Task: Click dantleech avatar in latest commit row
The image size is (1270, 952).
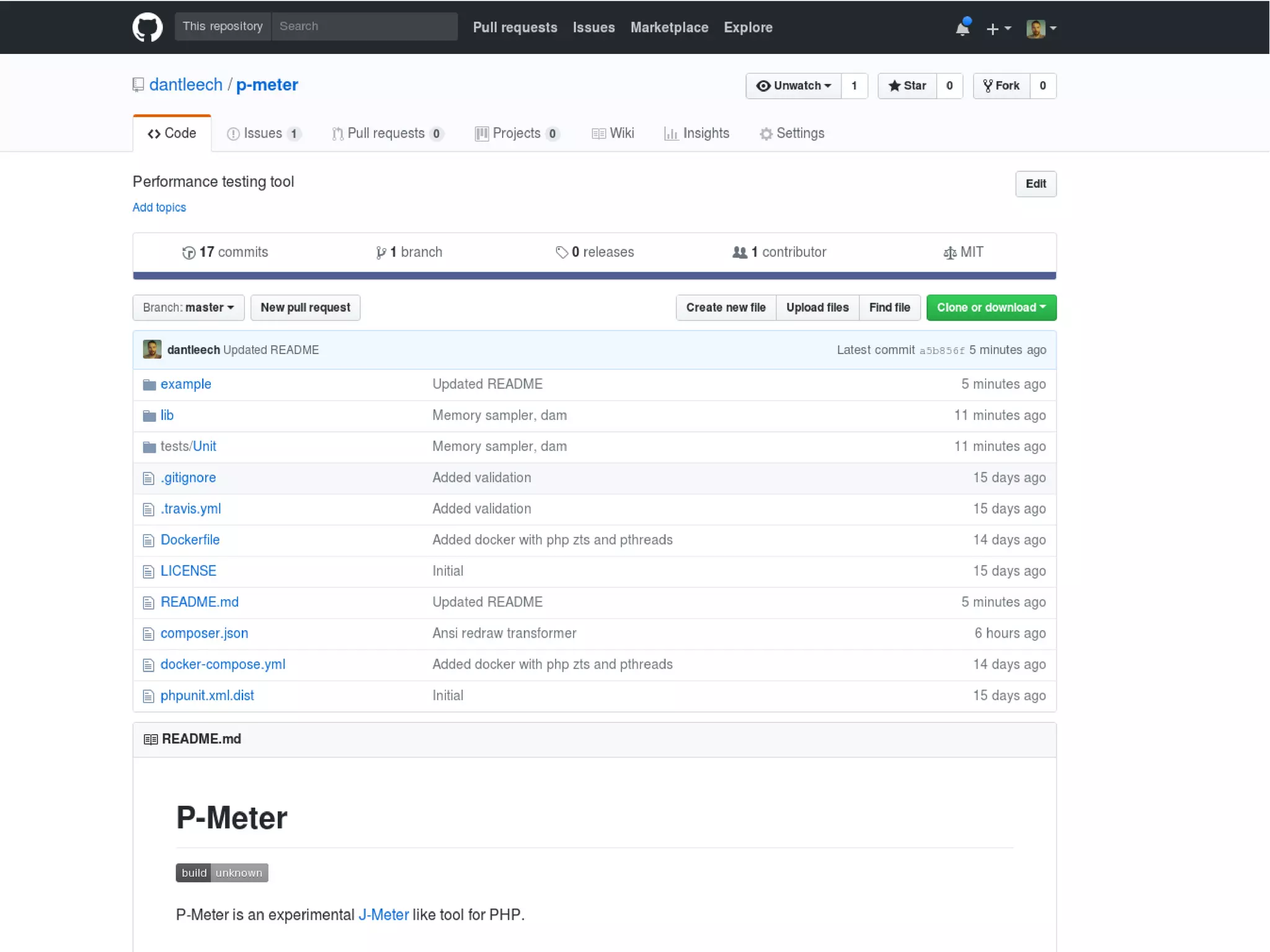Action: click(153, 350)
